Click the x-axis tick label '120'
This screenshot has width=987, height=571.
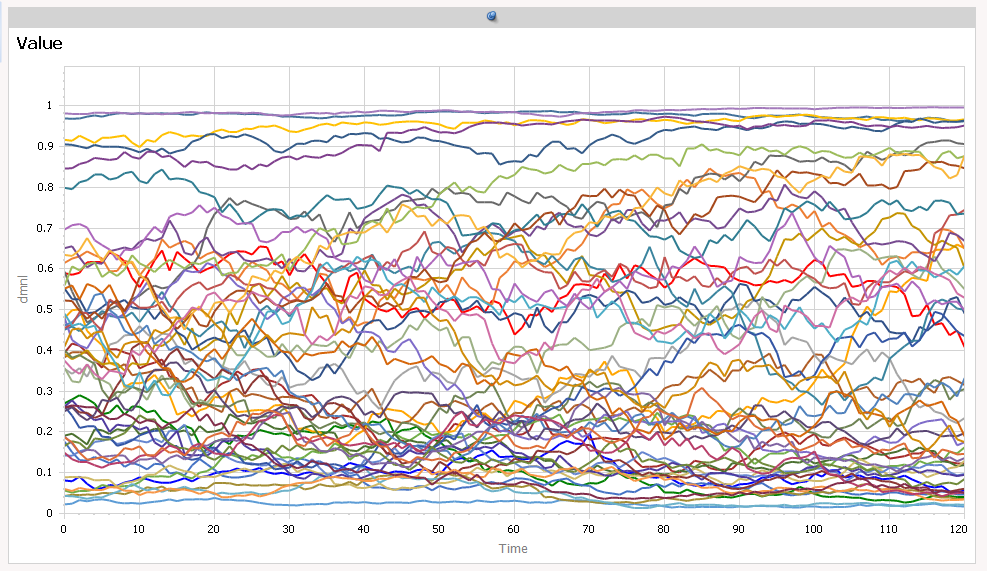point(959,529)
